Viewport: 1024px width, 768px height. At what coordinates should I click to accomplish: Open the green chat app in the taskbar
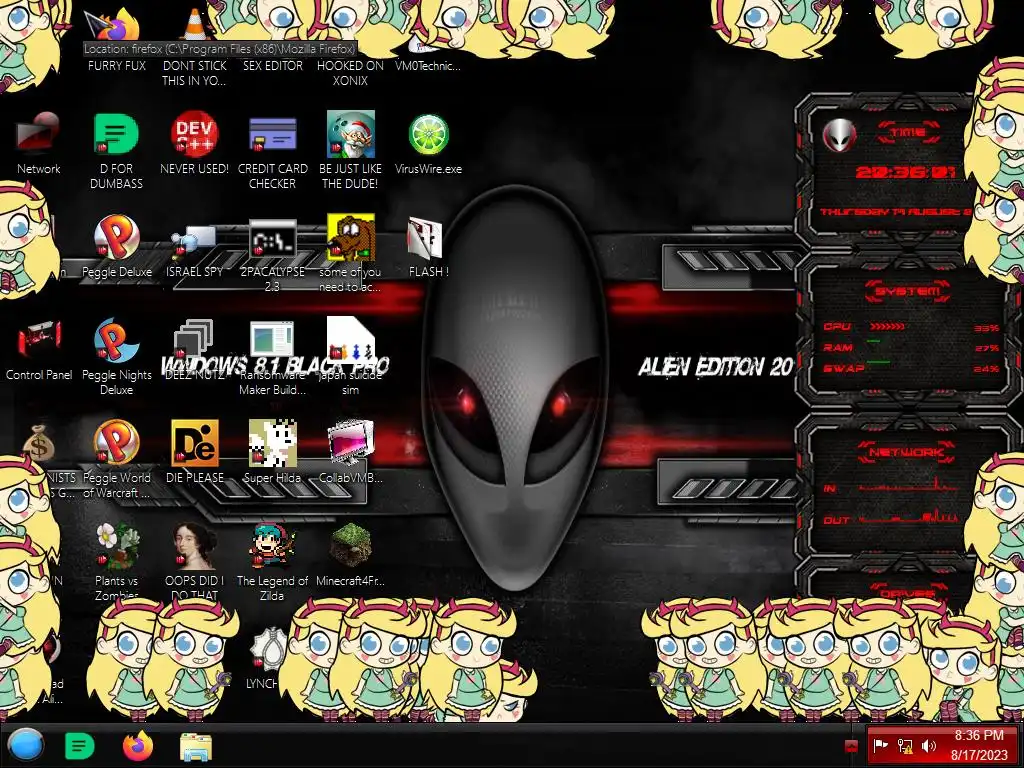[x=80, y=746]
